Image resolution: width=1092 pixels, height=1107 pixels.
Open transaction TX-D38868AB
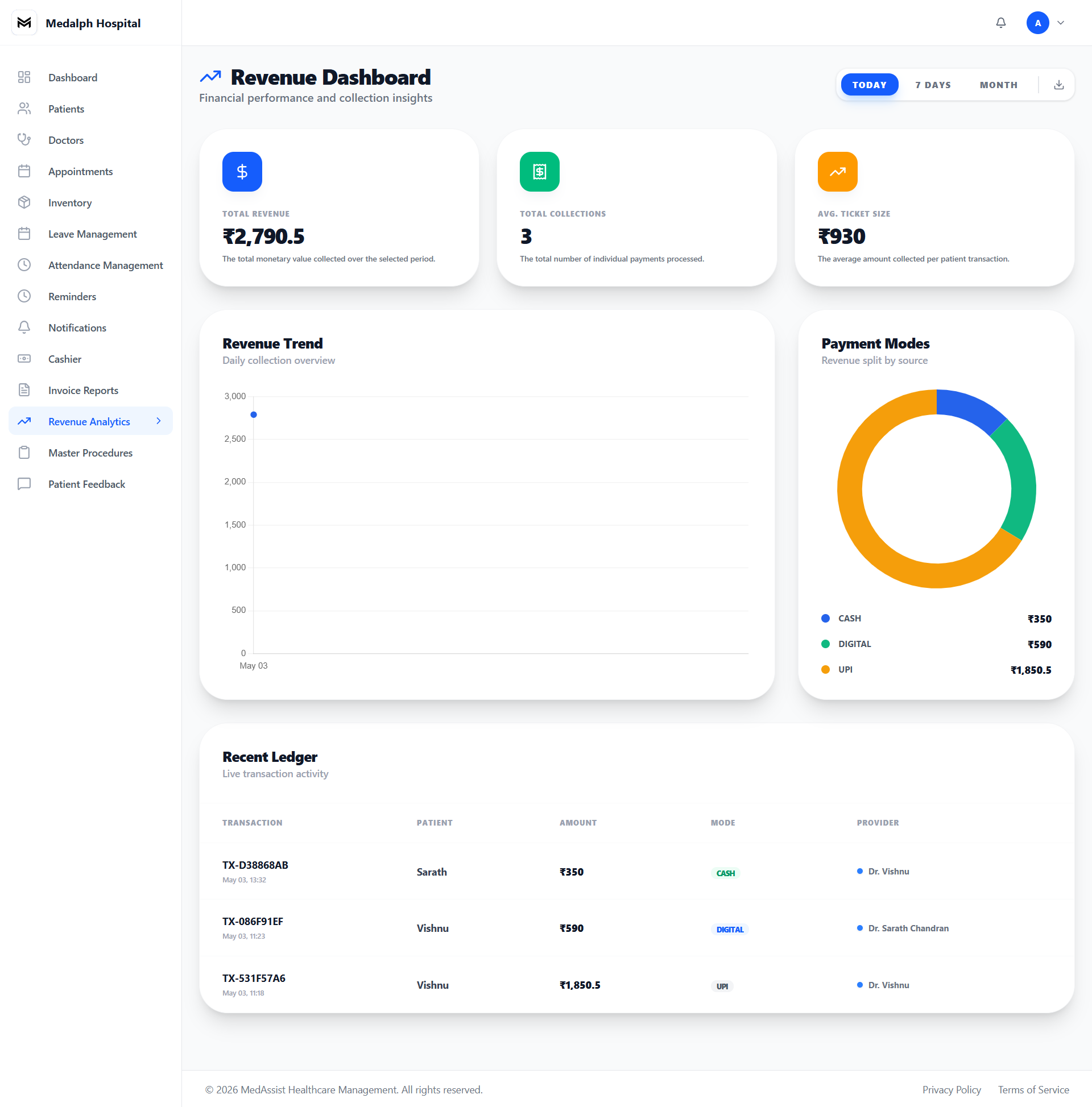[x=255, y=865]
